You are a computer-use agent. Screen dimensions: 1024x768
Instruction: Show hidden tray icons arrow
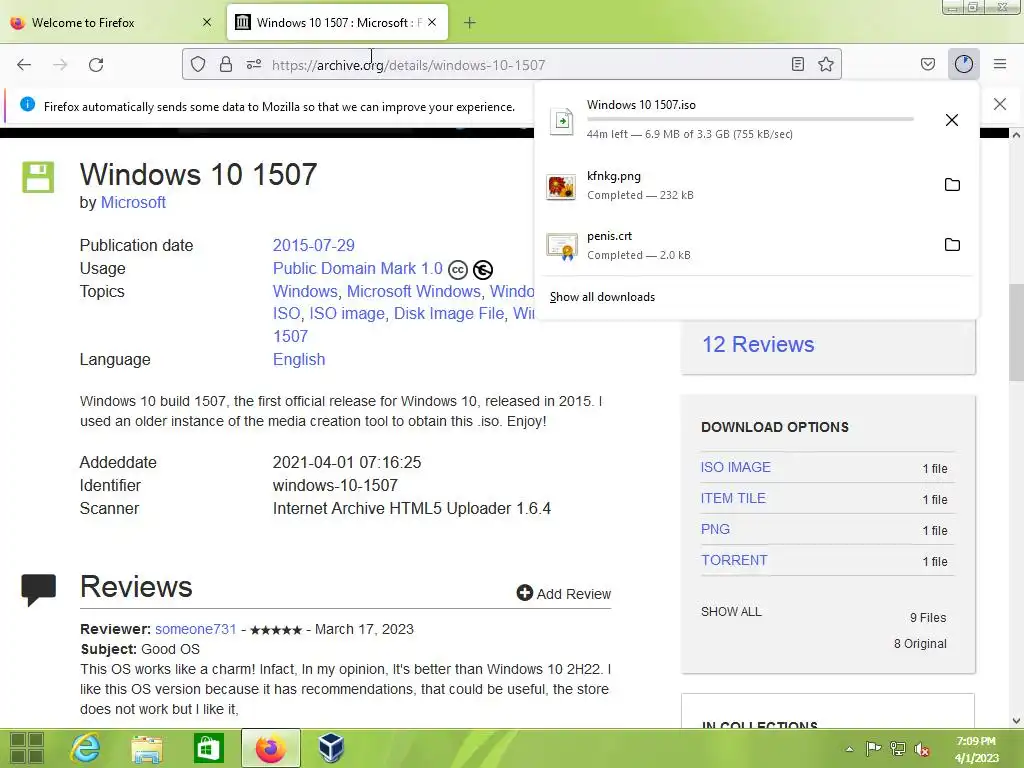tap(849, 749)
